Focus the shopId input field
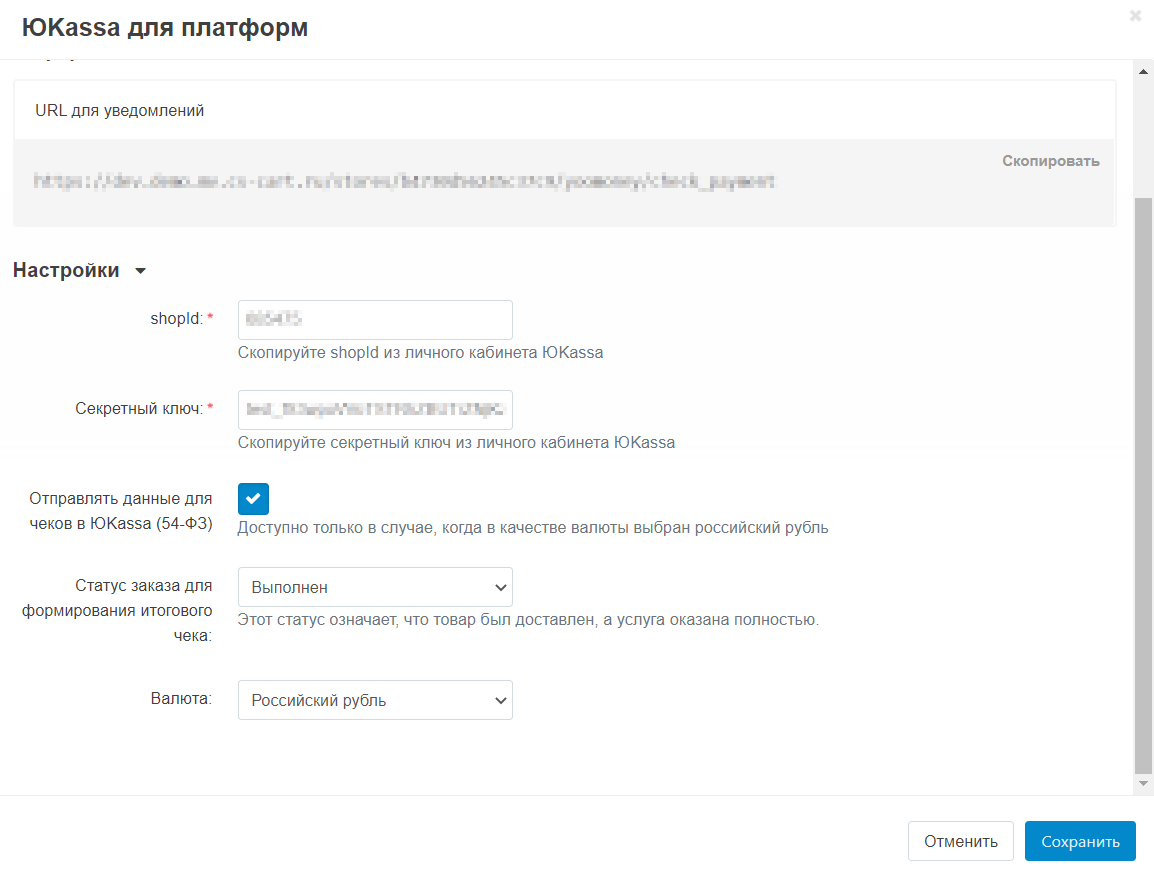This screenshot has height=883, width=1154. (375, 320)
